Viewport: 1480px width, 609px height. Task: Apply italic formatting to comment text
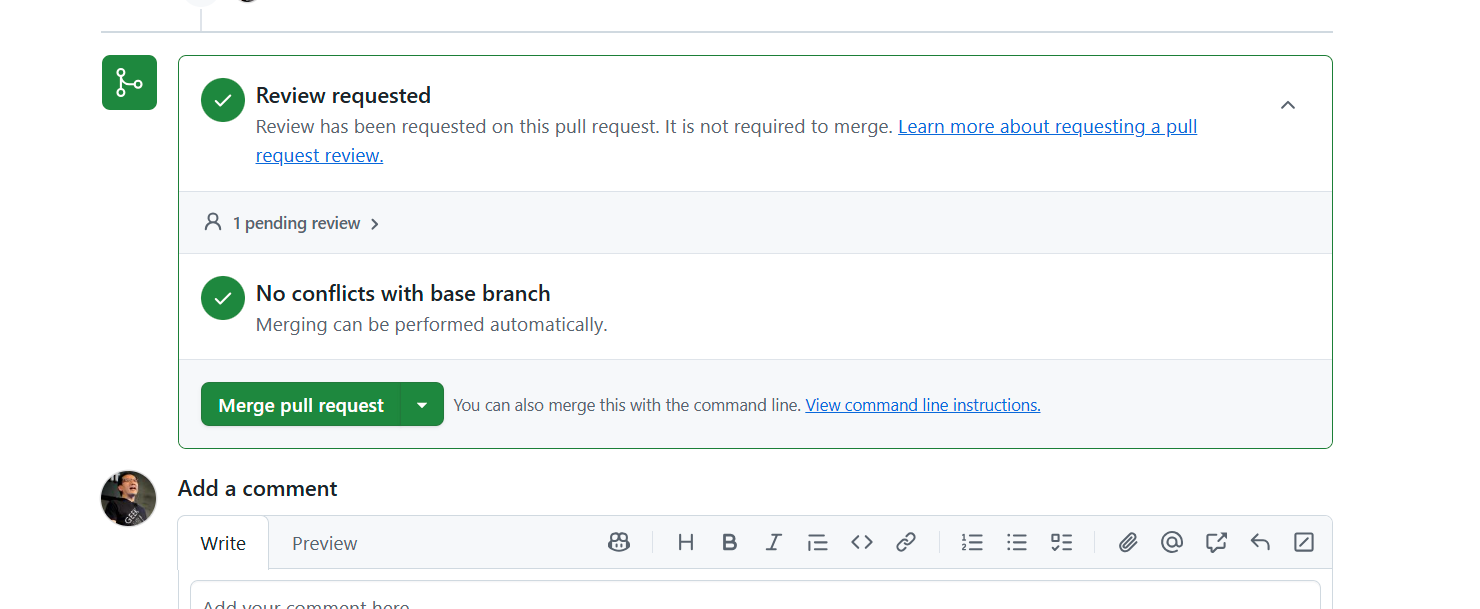tap(773, 542)
